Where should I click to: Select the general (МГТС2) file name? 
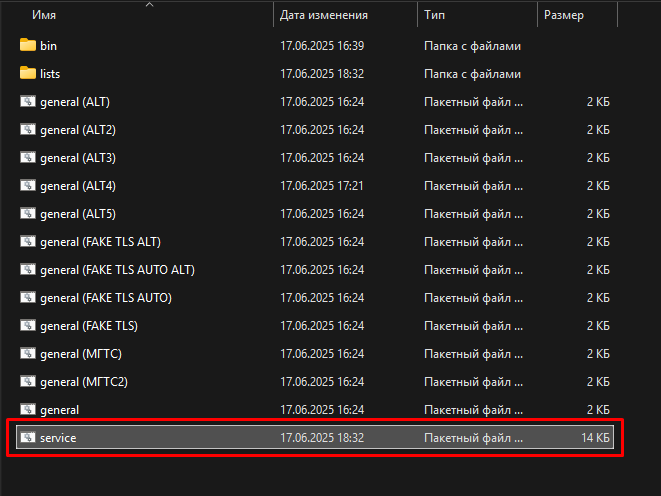[x=84, y=382]
